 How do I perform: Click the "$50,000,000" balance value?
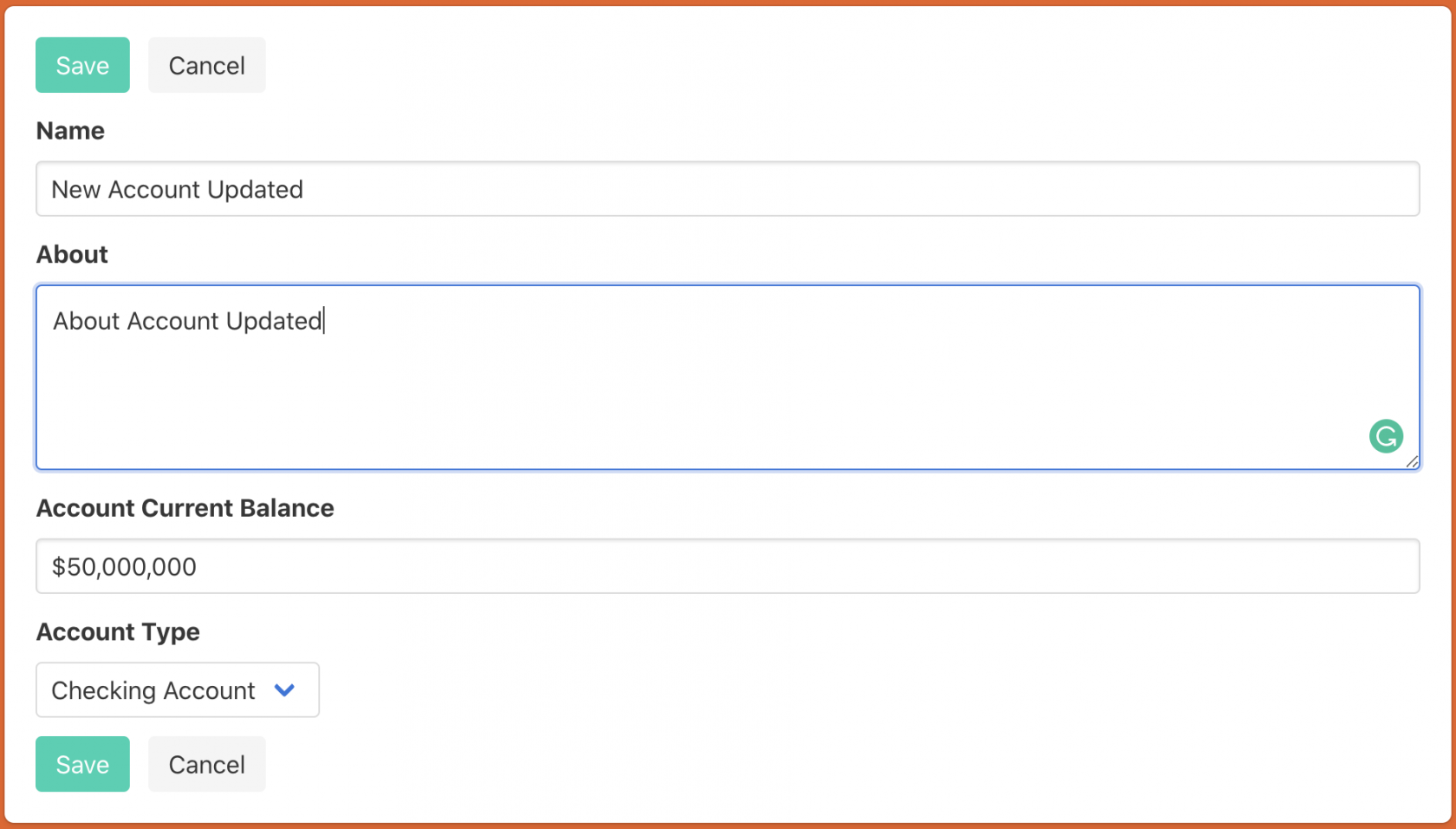[x=124, y=567]
